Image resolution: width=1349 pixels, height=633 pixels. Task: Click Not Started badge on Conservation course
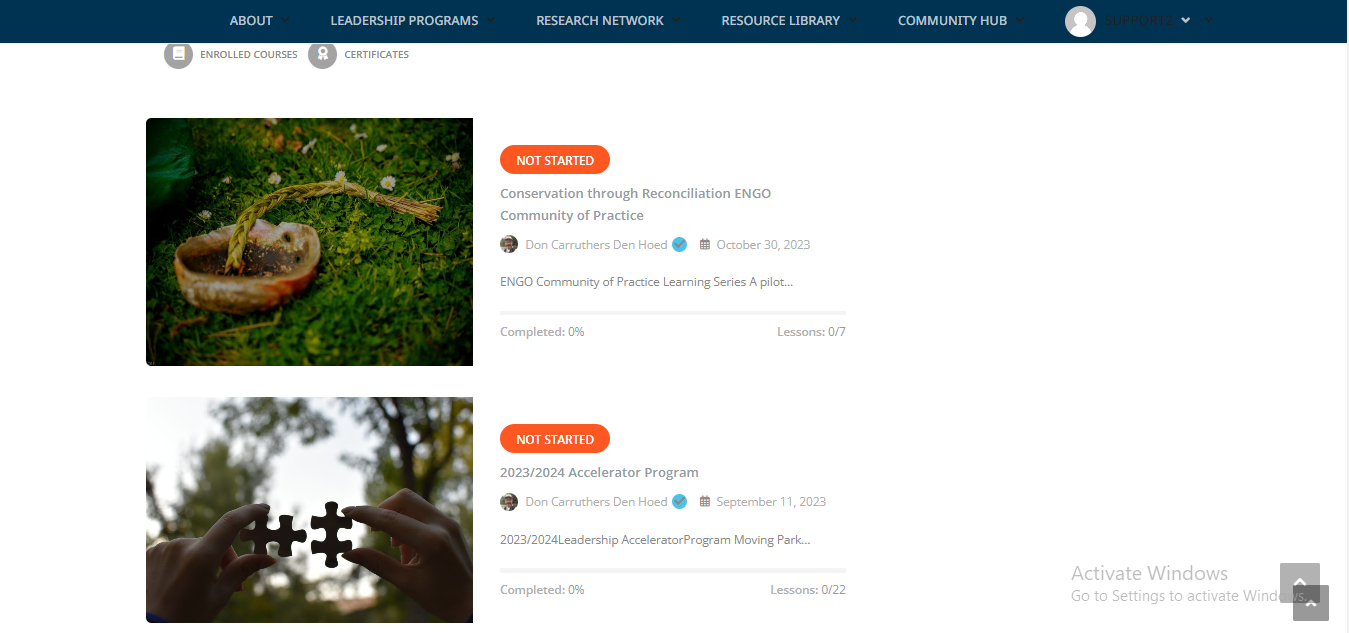coord(555,160)
